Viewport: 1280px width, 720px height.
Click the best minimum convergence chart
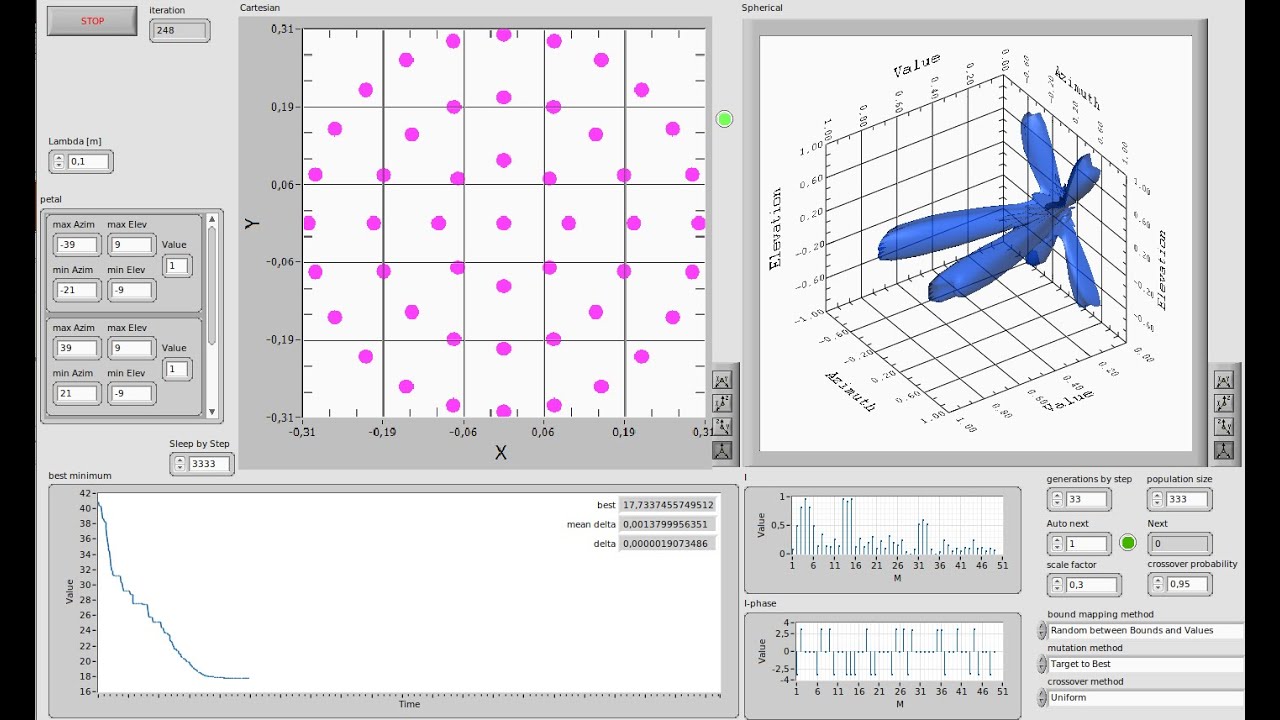click(x=408, y=592)
